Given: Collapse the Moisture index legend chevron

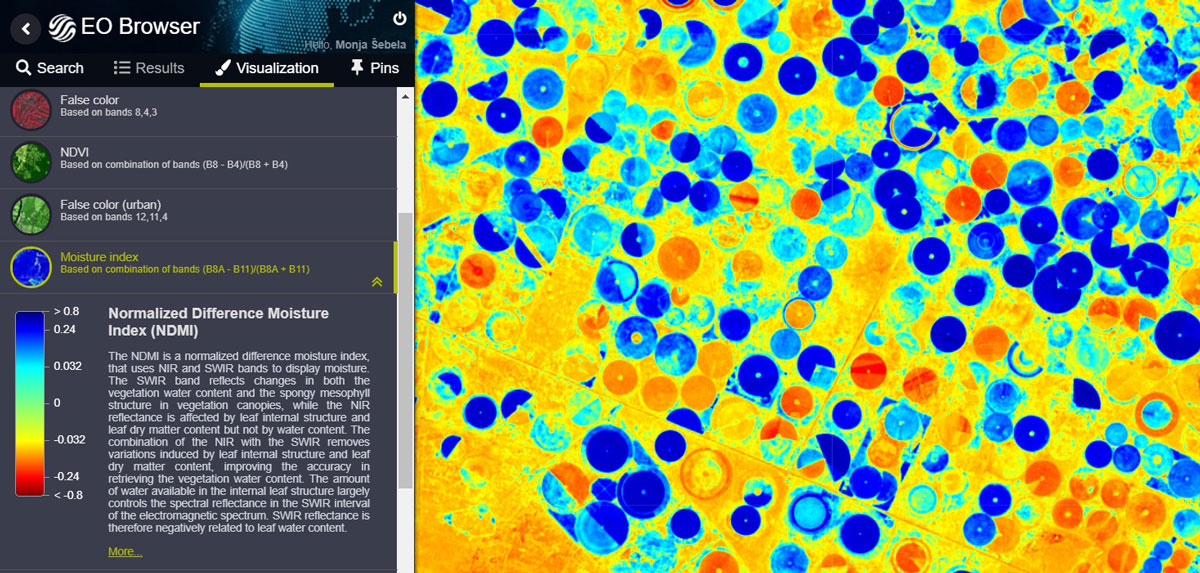Looking at the screenshot, I should 377,282.
